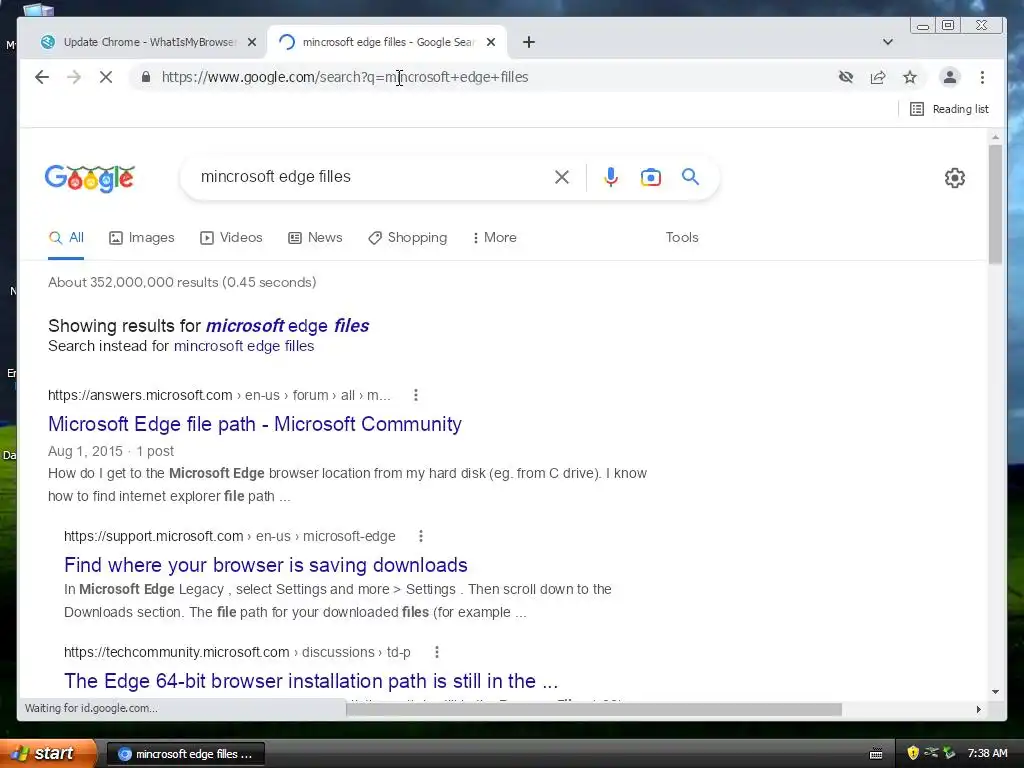Submit search with the magnifier icon
1024x768 pixels.
pyautogui.click(x=690, y=176)
